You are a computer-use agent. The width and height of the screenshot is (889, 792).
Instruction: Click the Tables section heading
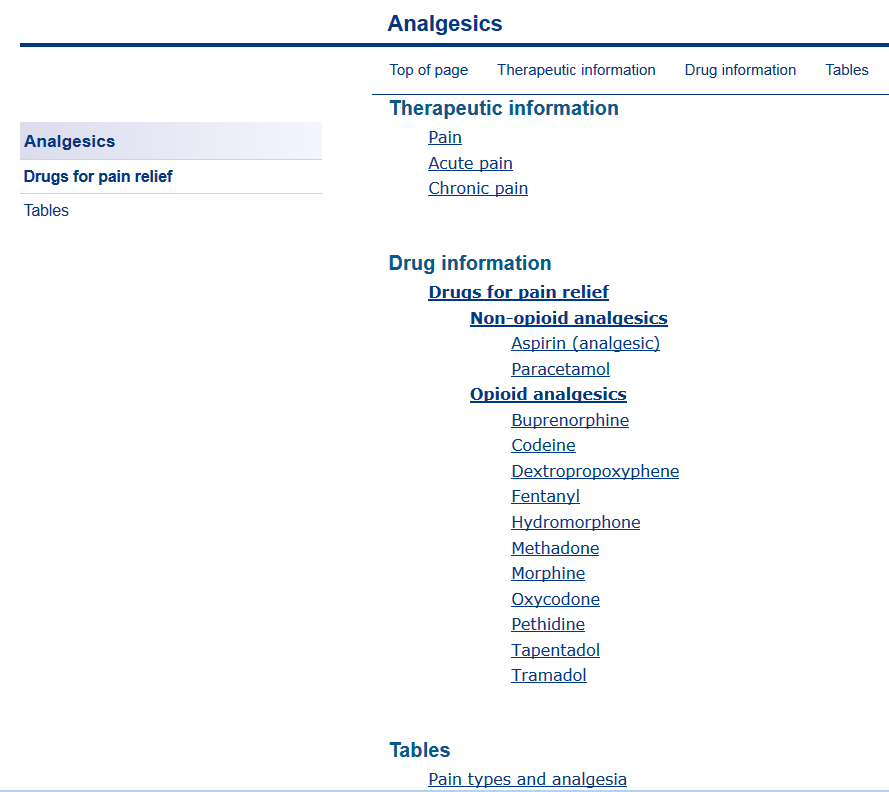(x=419, y=750)
